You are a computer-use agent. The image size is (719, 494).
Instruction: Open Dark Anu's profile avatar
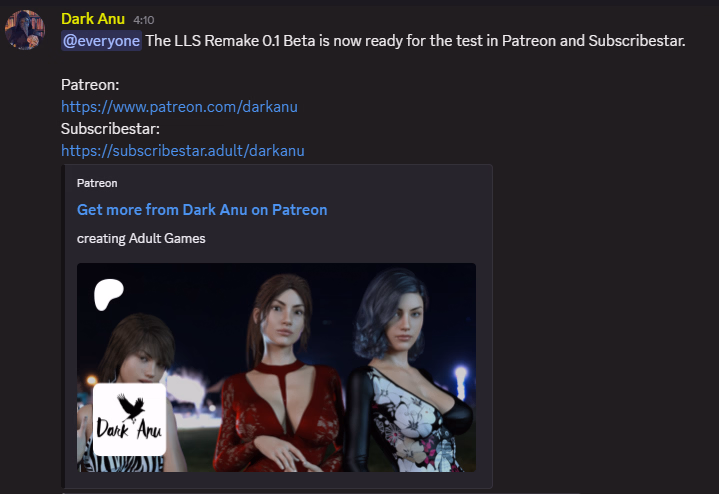(25, 29)
